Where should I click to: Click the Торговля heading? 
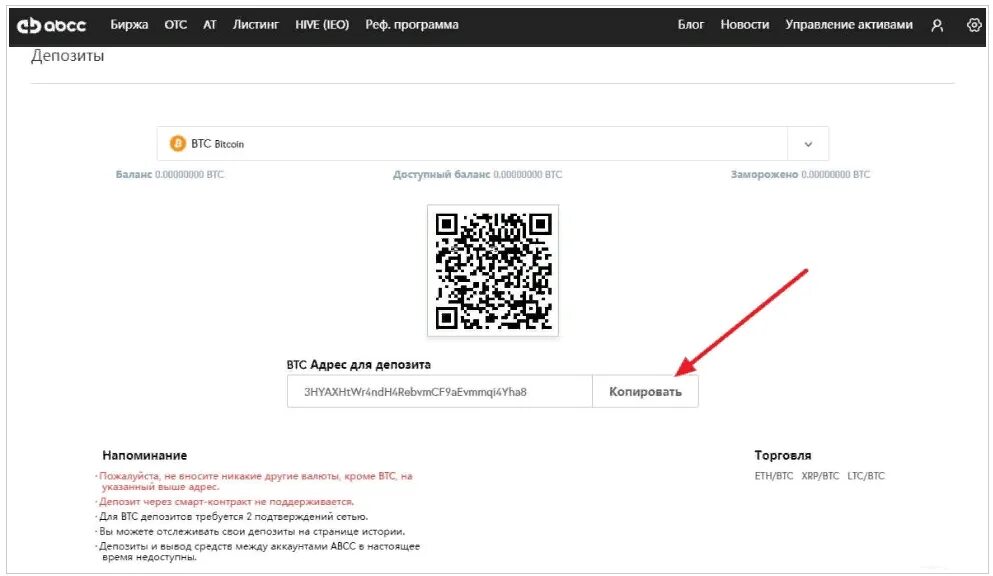782,455
